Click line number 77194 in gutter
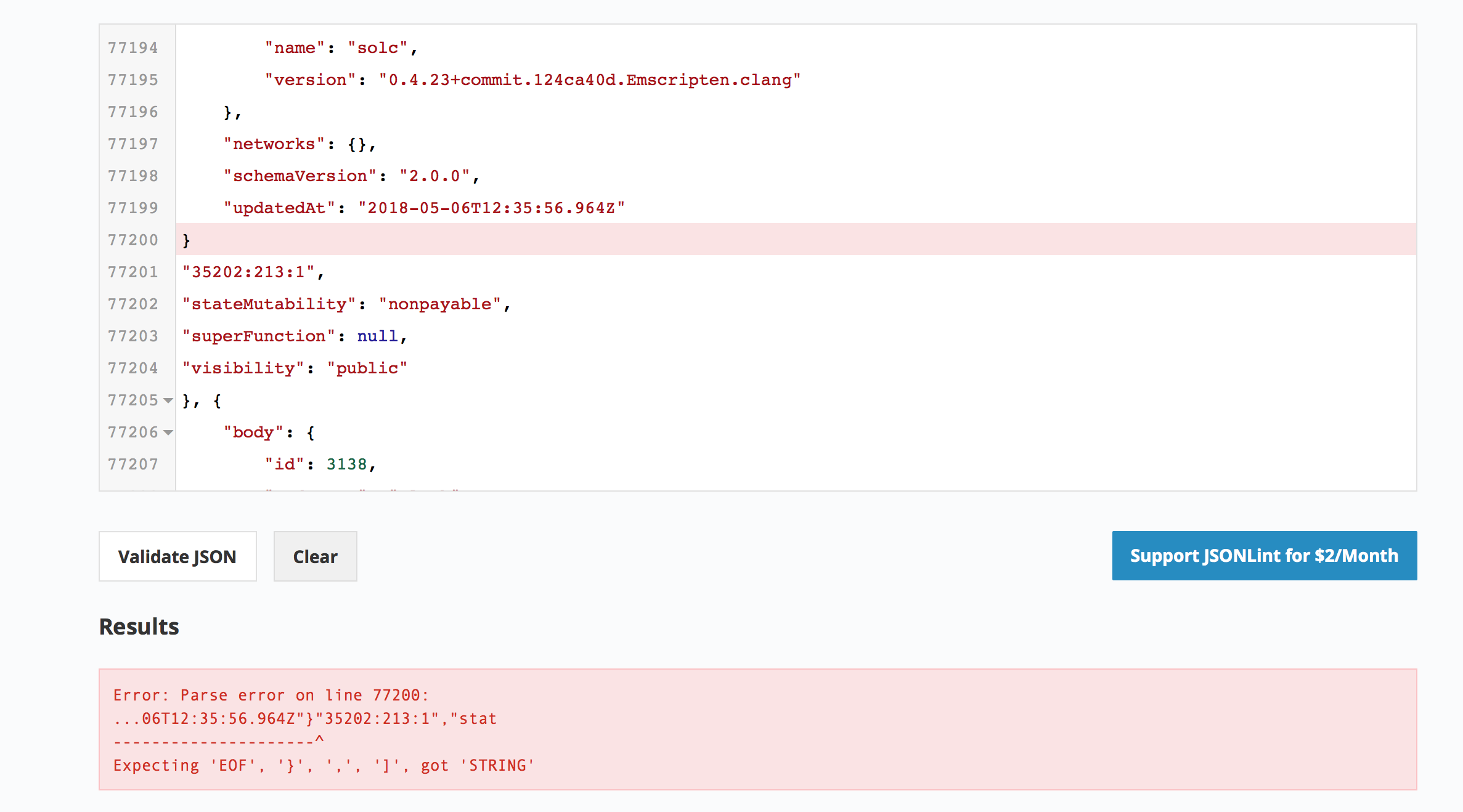 133,47
